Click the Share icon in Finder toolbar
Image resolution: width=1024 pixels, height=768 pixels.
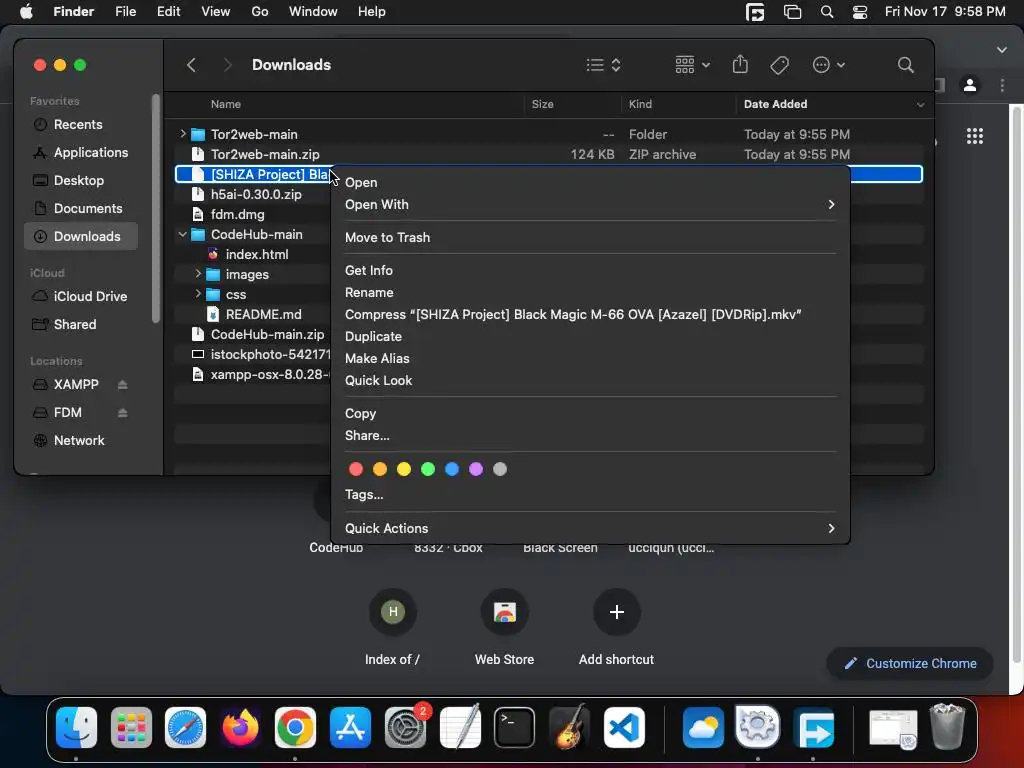[740, 64]
